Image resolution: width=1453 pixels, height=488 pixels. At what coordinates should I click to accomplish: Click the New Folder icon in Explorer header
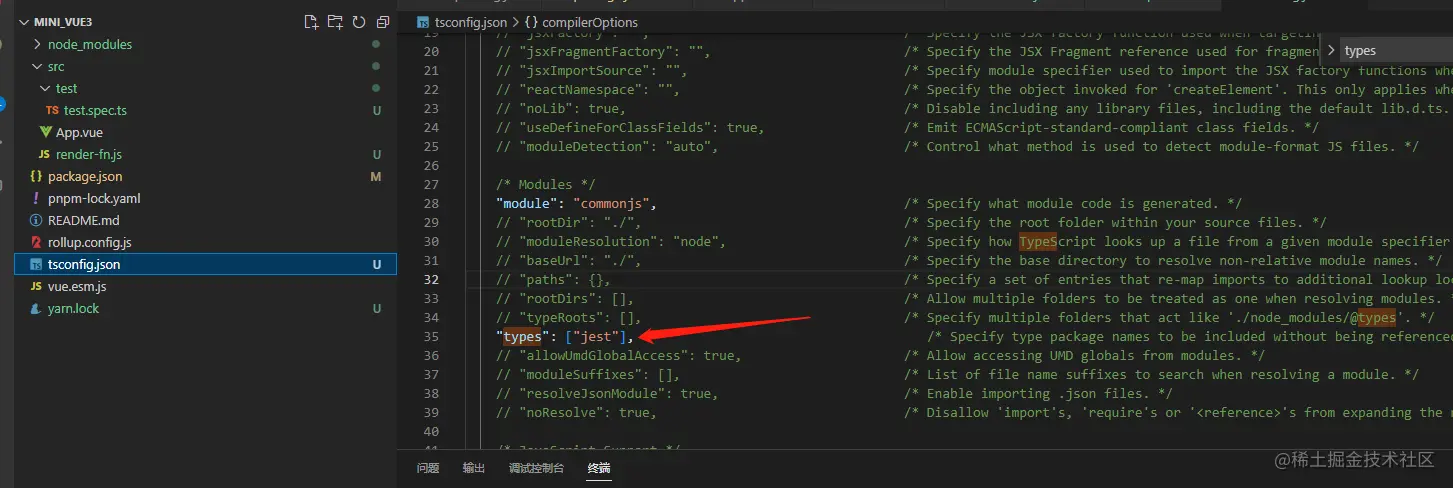[x=335, y=22]
